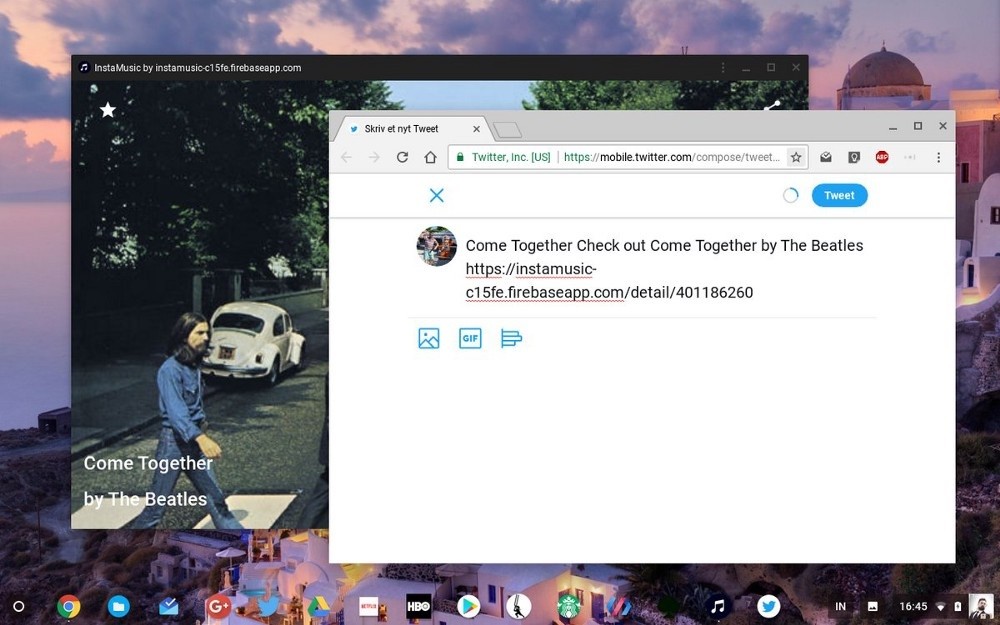
Task: Go to the browser home page
Action: tap(430, 157)
